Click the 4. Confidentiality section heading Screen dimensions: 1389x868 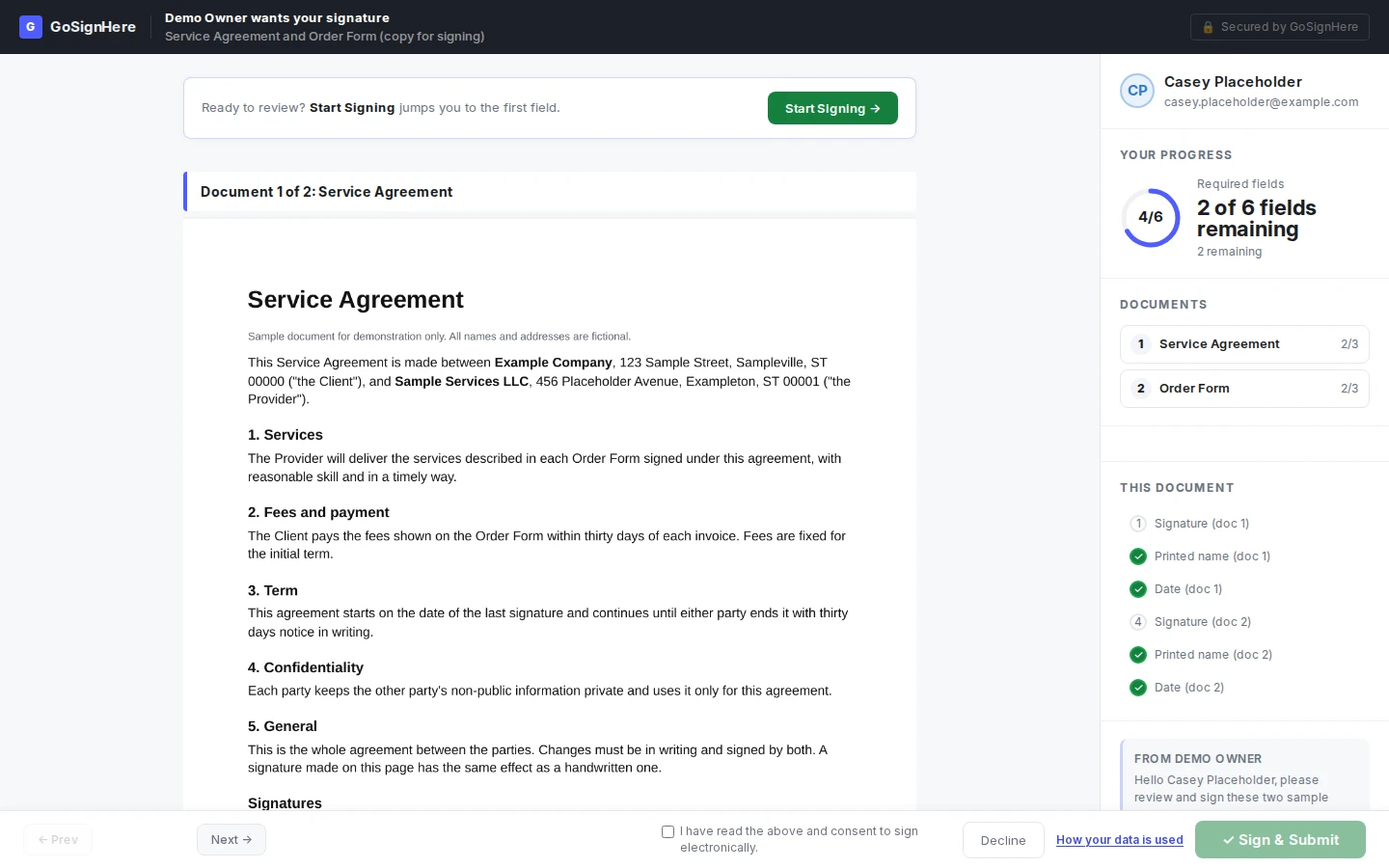306,667
